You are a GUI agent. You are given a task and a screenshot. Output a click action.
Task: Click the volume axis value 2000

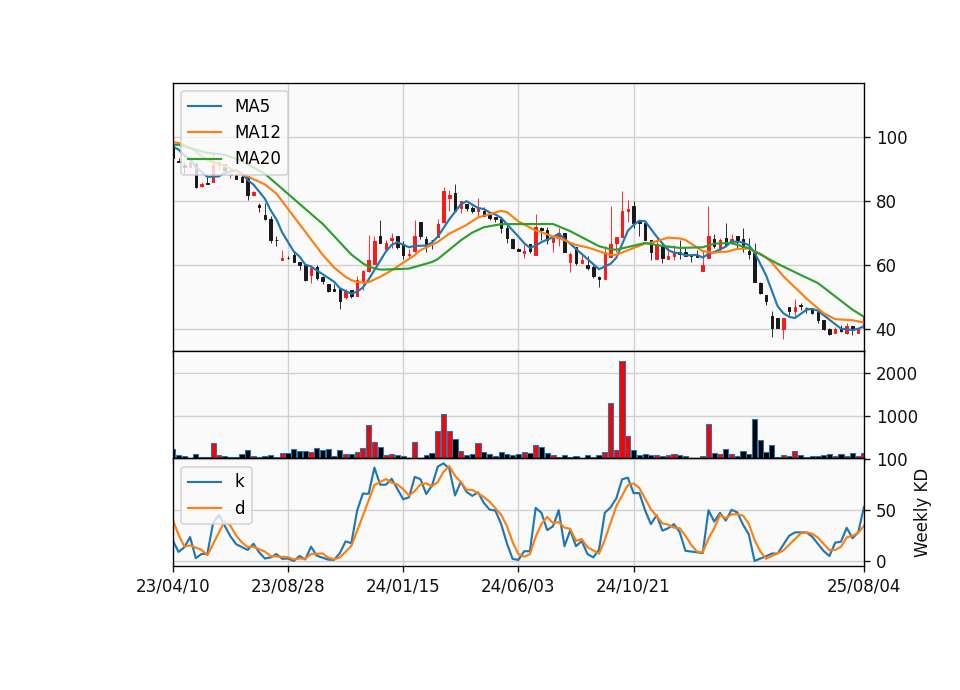pos(897,374)
